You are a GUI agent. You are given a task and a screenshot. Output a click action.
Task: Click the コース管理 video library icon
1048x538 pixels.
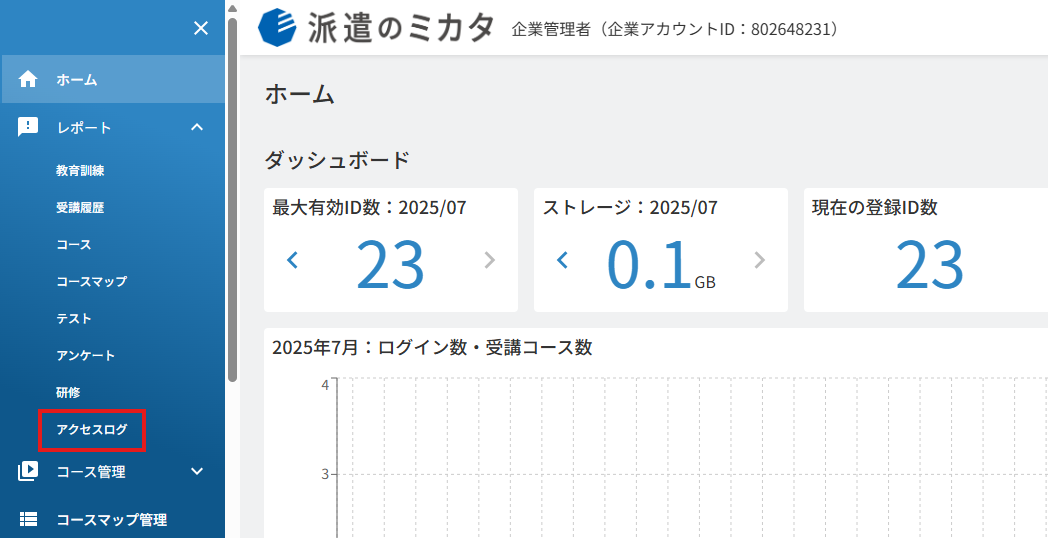point(28,472)
